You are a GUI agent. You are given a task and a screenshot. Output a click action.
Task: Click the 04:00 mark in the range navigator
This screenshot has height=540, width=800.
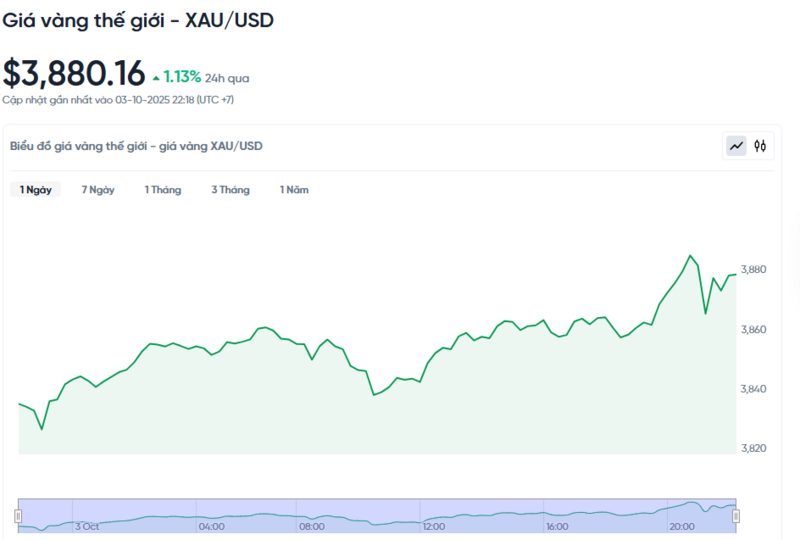coord(211,526)
